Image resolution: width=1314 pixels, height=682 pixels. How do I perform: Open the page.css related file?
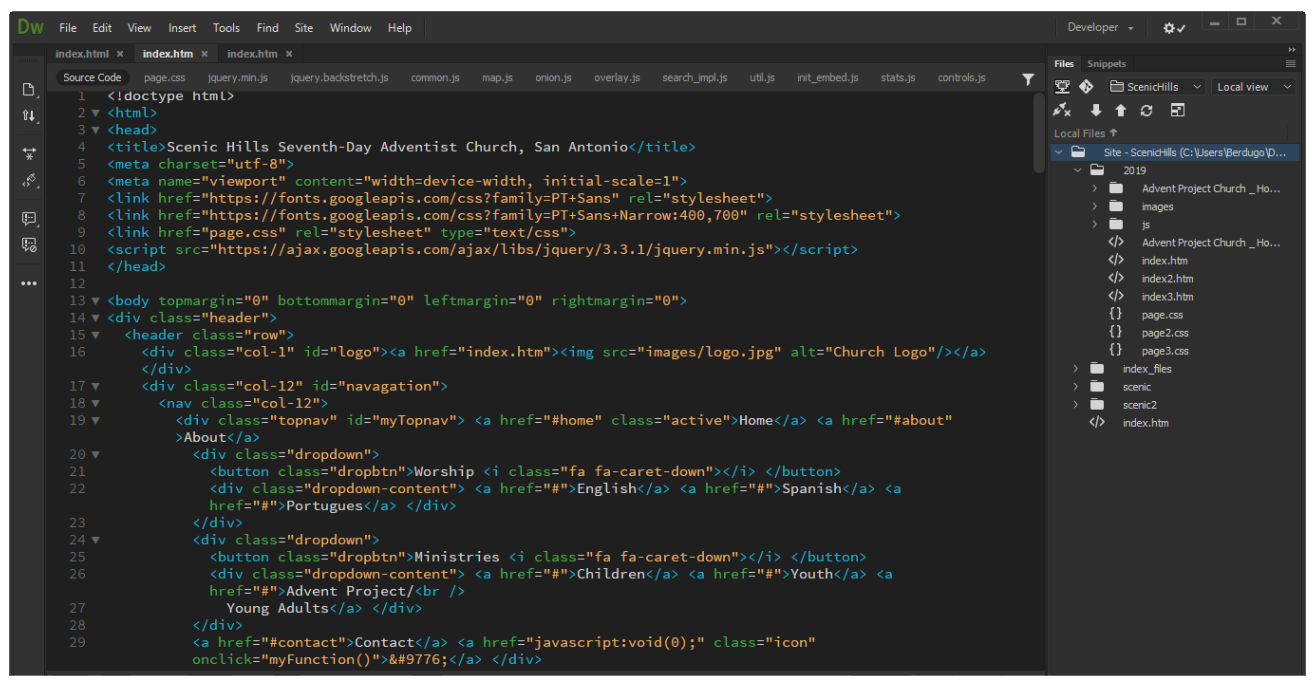pos(164,77)
